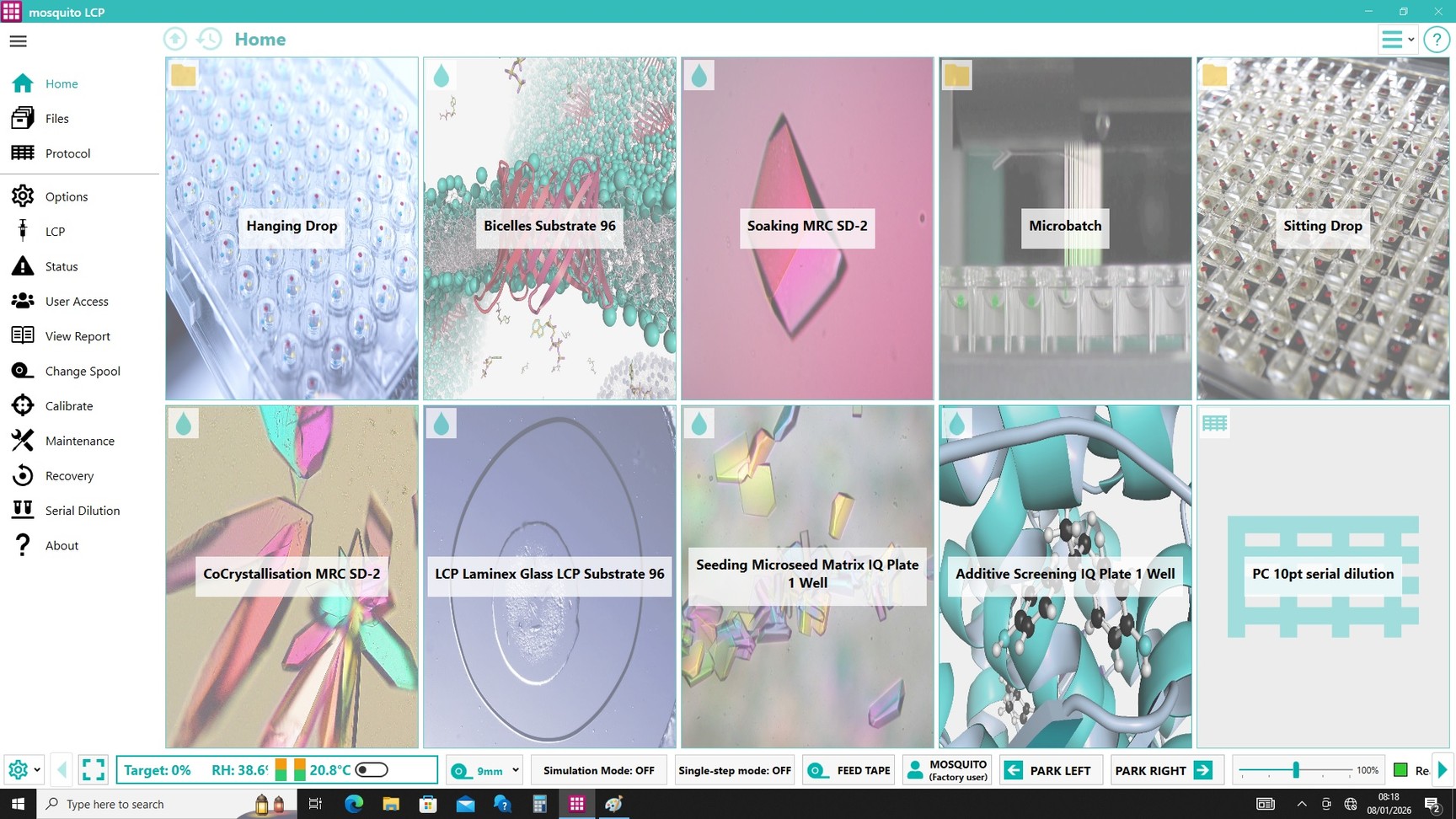This screenshot has height=819, width=1456.
Task: Expand the settings gear dropdown
Action: (x=24, y=770)
